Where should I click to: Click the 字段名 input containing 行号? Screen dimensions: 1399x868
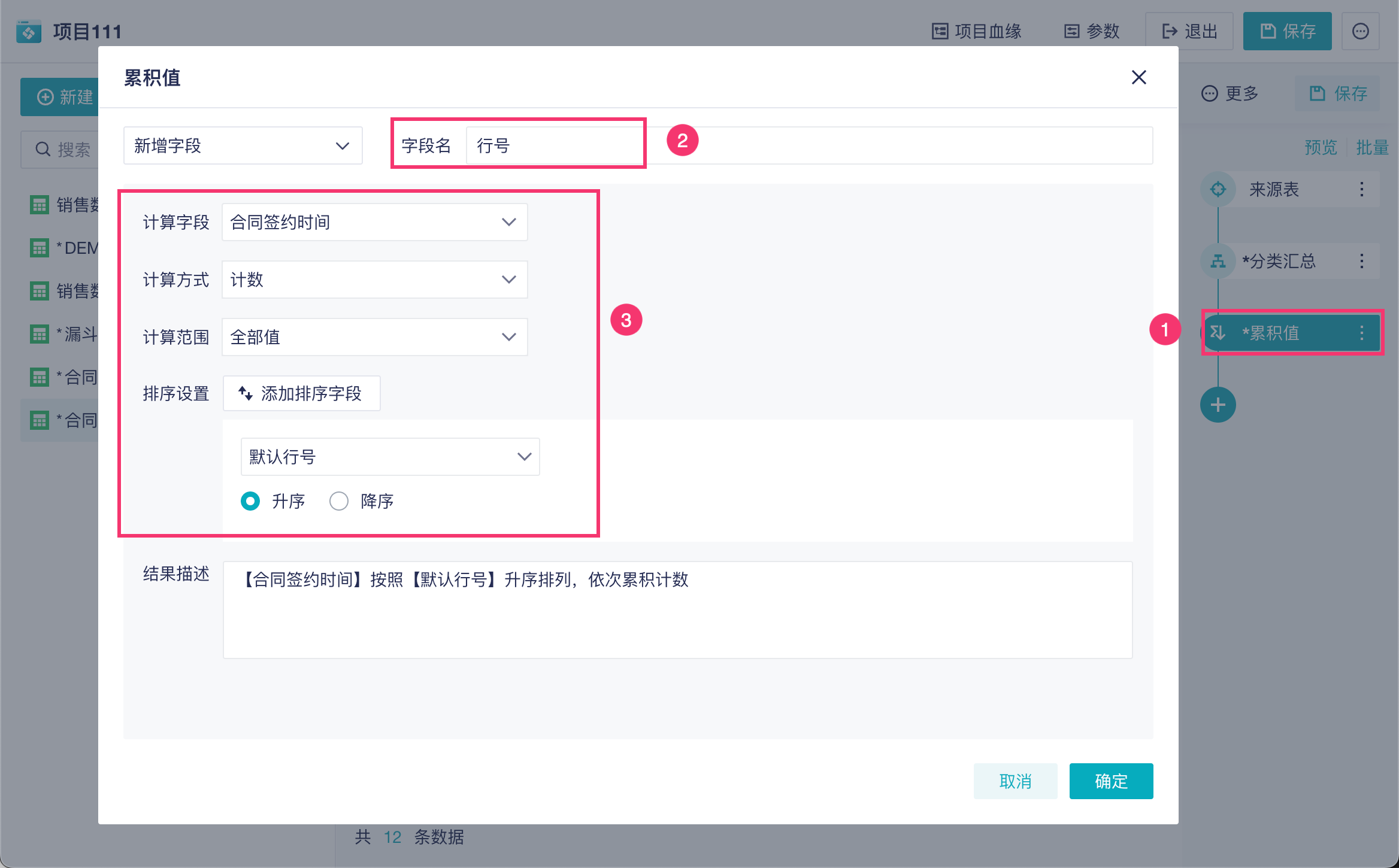click(x=554, y=145)
